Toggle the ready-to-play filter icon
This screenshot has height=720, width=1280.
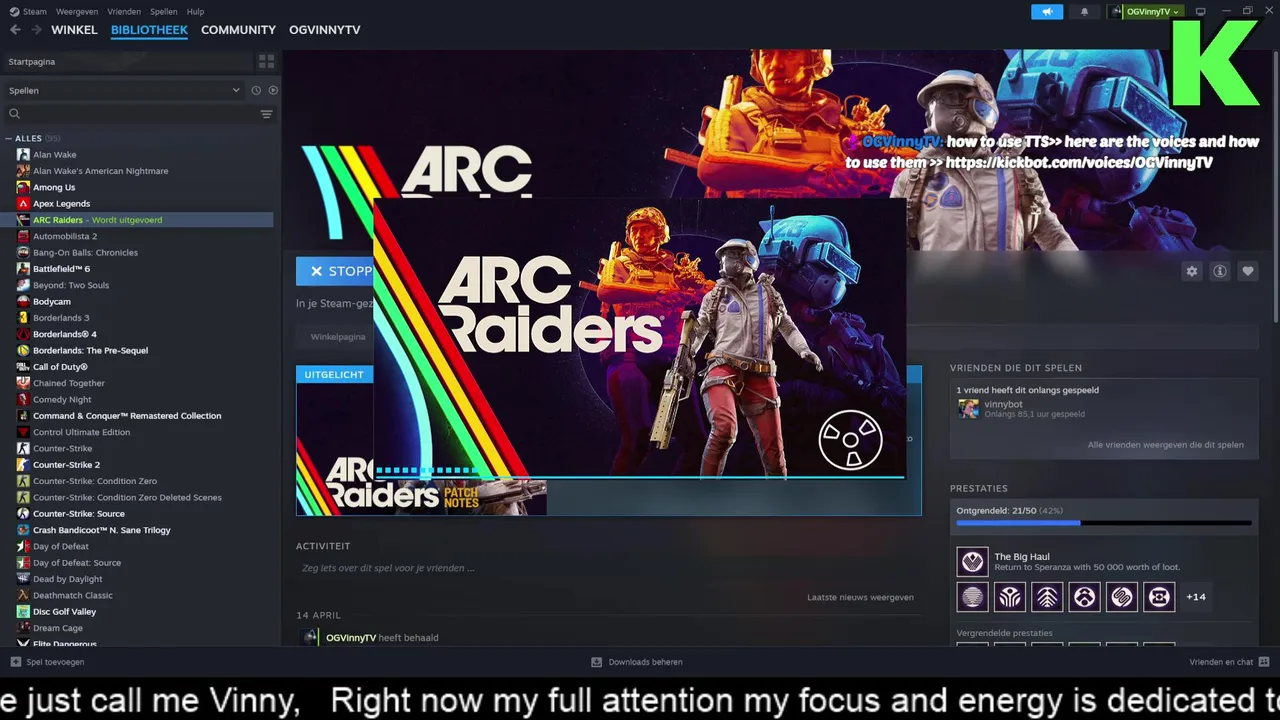click(273, 90)
